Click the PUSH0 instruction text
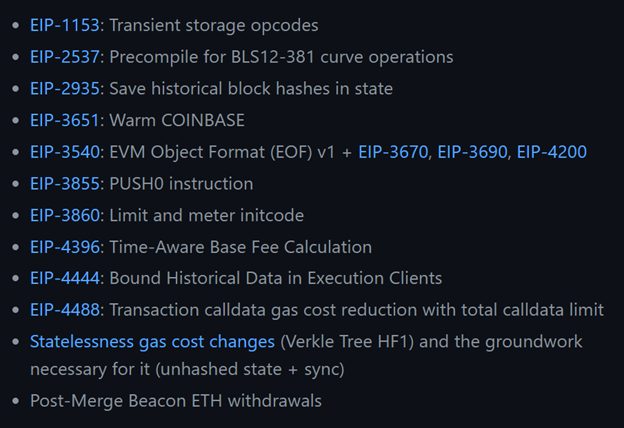The image size is (624, 428). [x=181, y=184]
